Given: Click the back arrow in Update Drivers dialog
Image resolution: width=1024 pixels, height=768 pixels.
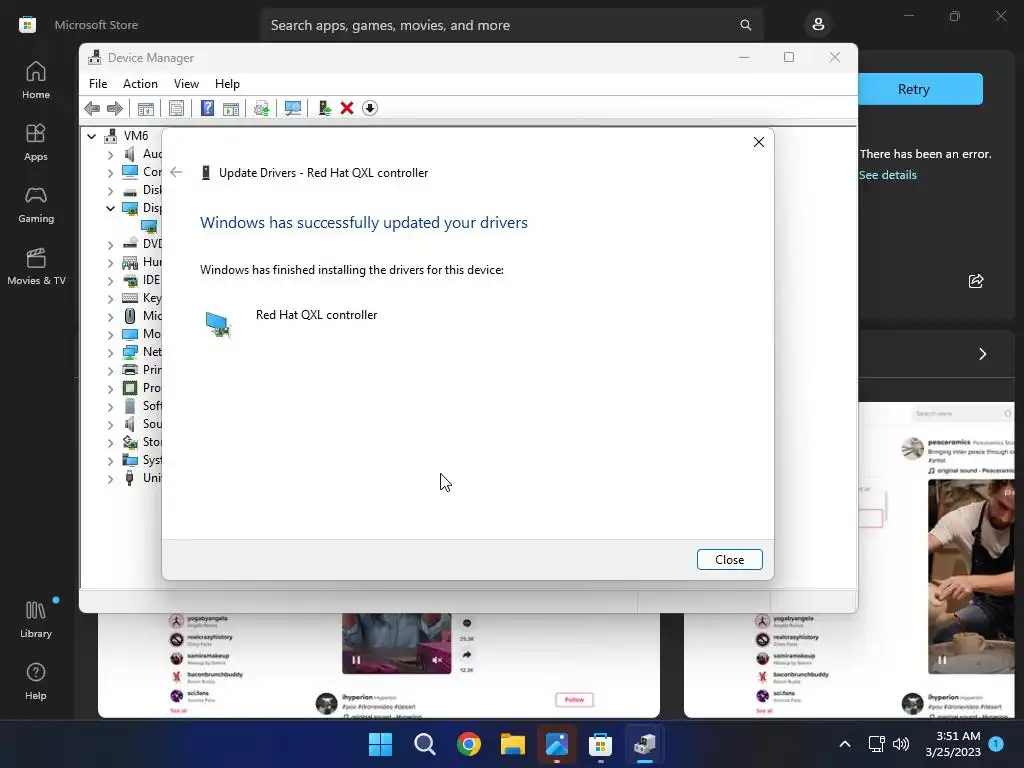Looking at the screenshot, I should point(176,172).
